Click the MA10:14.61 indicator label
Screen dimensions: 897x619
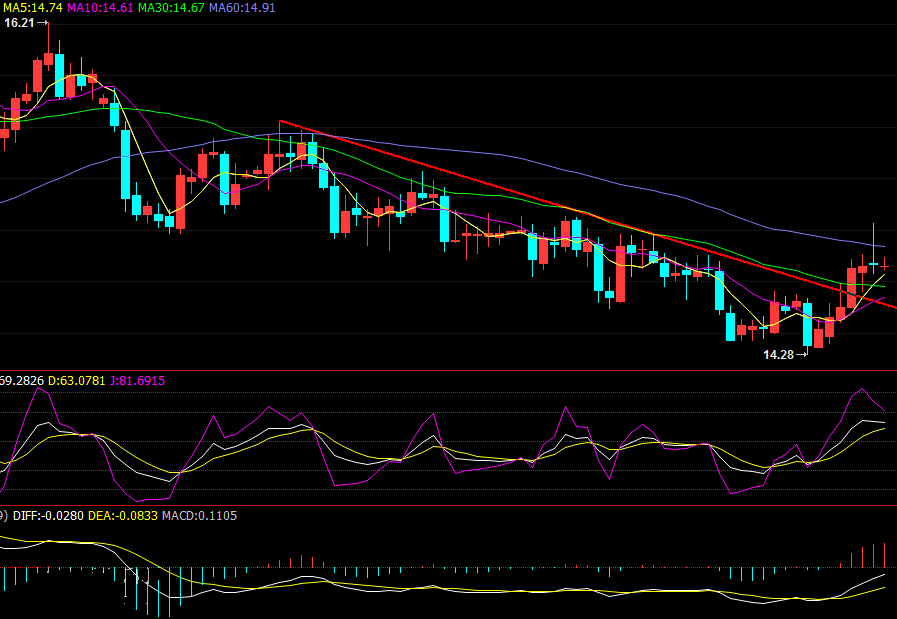point(100,7)
